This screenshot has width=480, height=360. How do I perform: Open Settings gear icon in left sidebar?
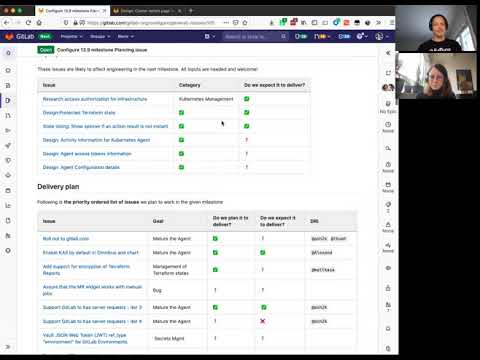[x=8, y=250]
